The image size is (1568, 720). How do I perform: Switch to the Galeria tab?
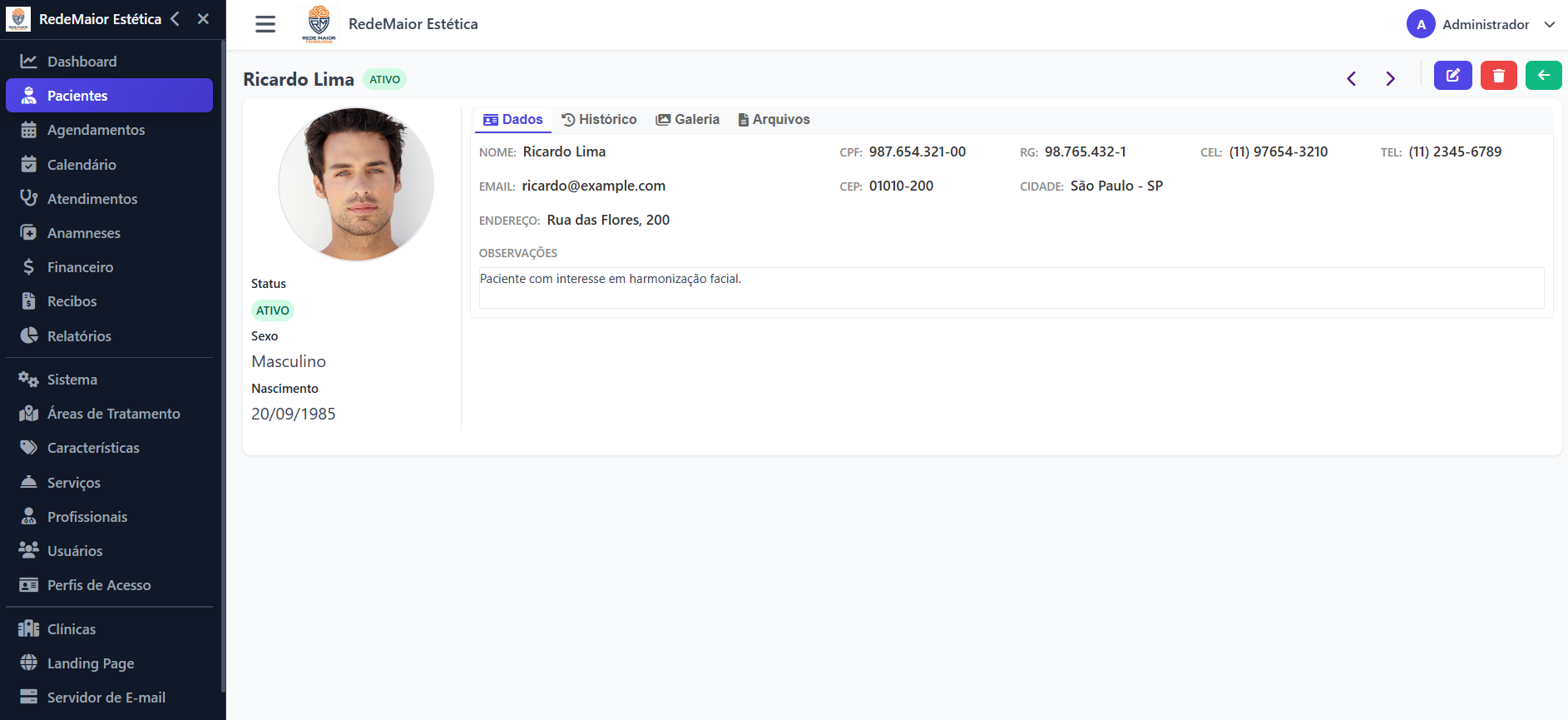(687, 119)
